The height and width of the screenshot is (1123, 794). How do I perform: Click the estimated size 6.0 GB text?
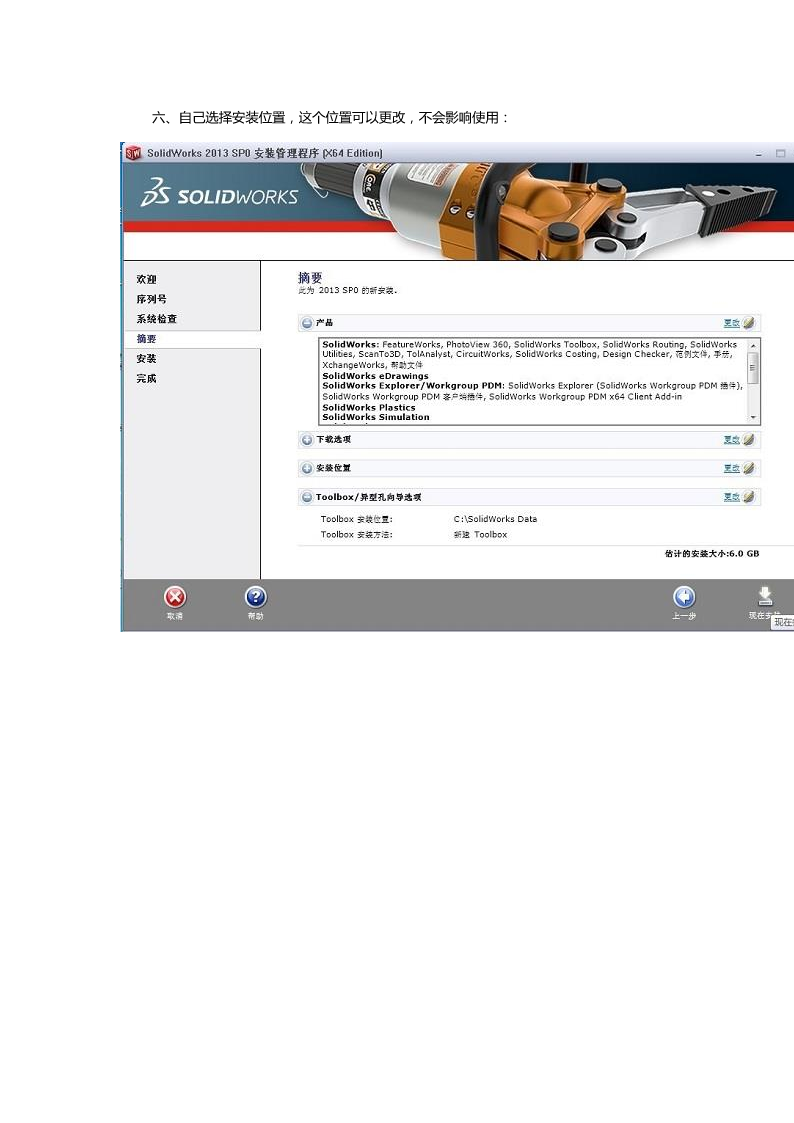pos(712,554)
